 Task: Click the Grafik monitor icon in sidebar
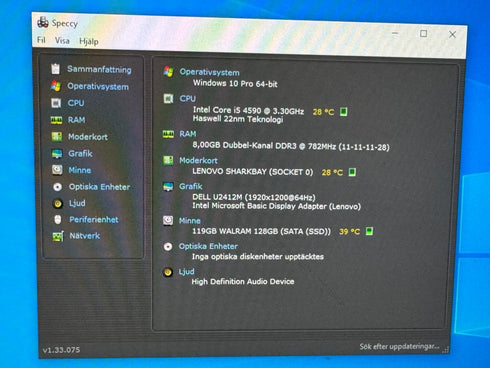(x=57, y=153)
